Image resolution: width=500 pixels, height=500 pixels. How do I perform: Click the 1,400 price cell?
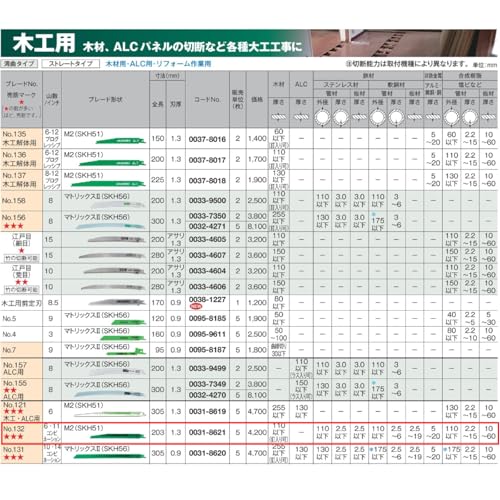(257, 139)
